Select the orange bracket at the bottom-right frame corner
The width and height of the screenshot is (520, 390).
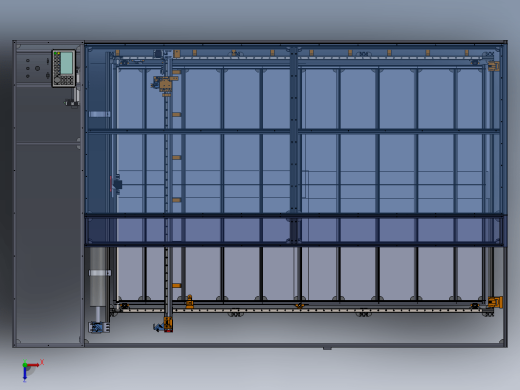[495, 302]
